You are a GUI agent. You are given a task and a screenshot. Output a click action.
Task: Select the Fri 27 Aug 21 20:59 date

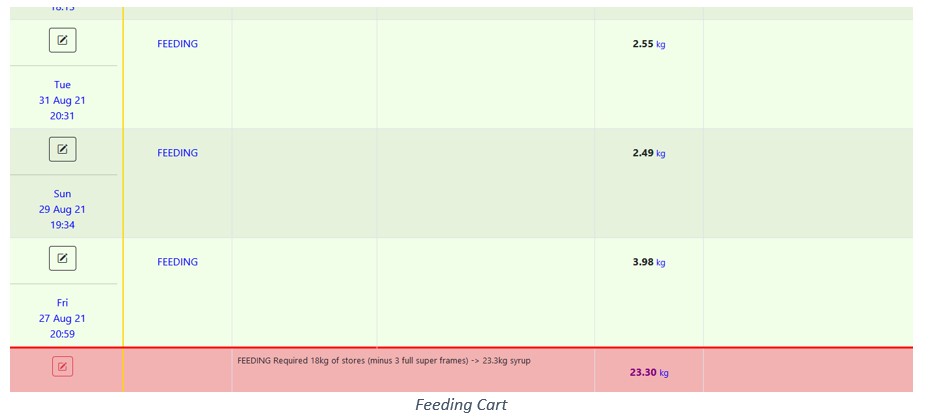(62, 318)
